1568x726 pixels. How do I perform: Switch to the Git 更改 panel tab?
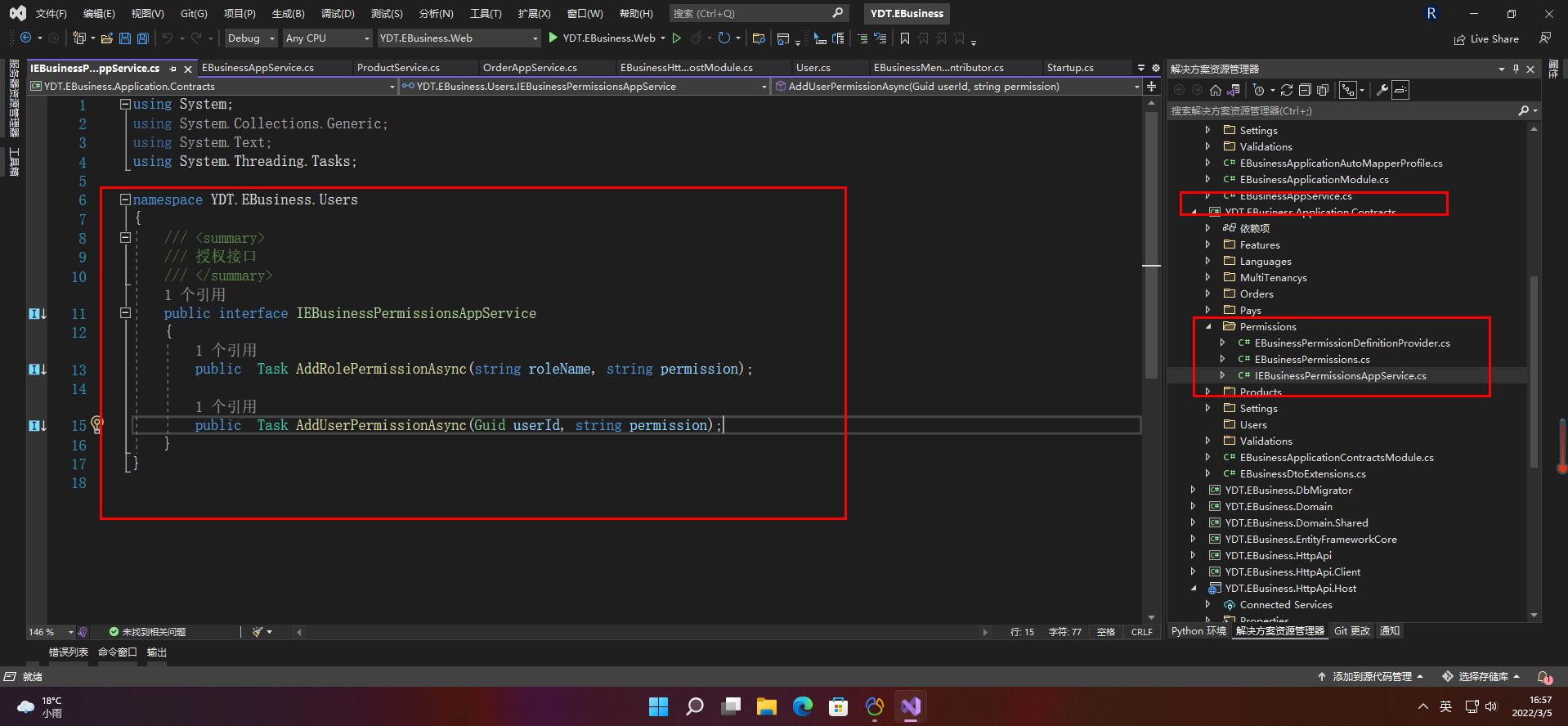point(1352,630)
